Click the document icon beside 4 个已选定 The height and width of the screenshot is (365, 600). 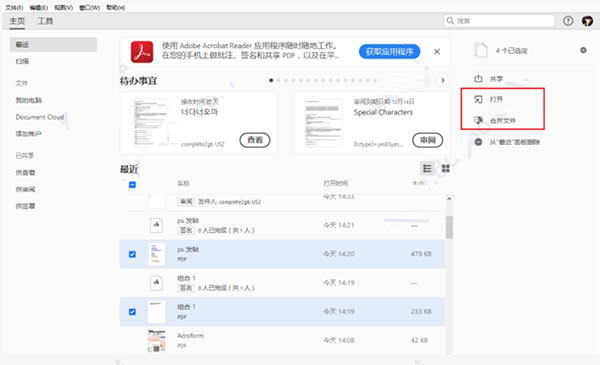(x=481, y=50)
